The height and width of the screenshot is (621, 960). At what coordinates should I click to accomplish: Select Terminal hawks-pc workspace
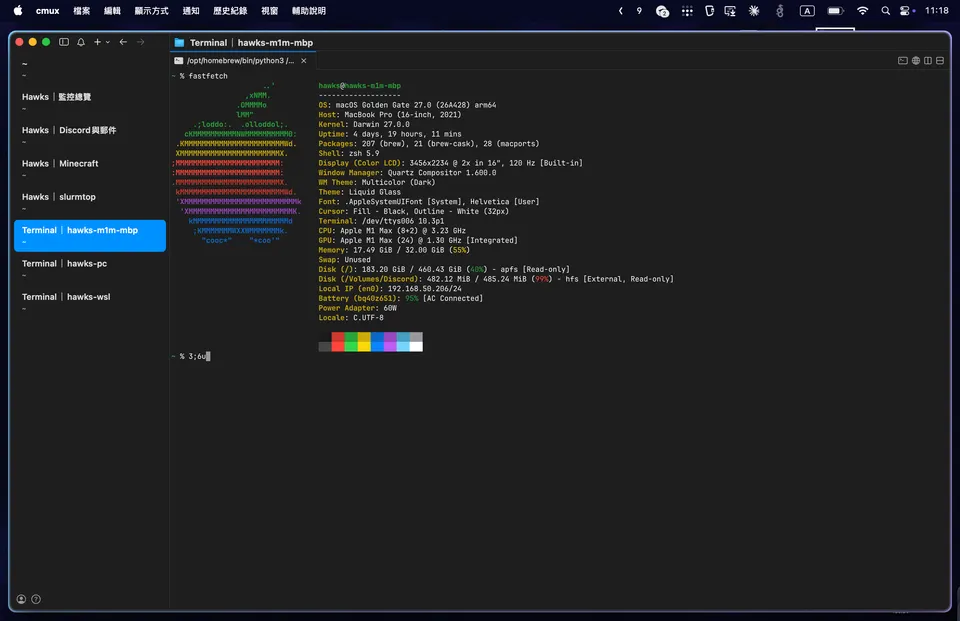click(90, 268)
